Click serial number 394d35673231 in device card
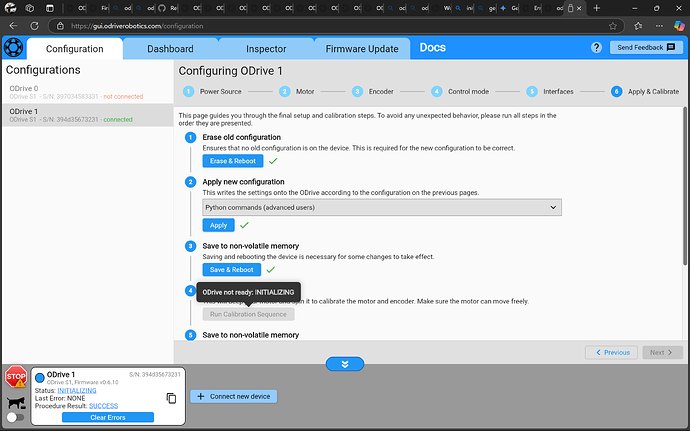Viewport: 690px width, 431px height. [155, 375]
